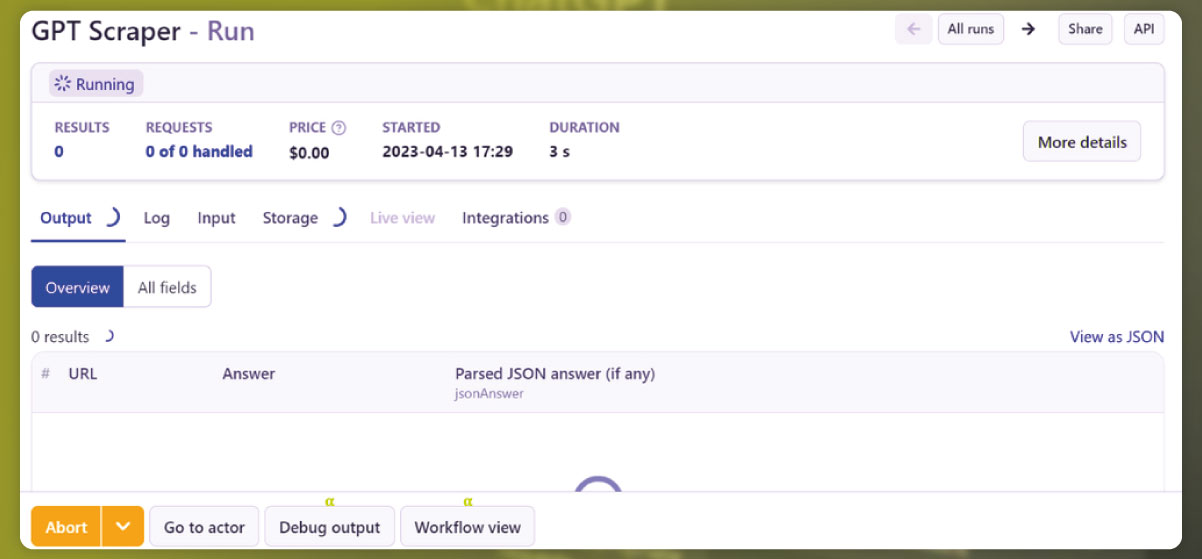Select the Overview toggle
The height and width of the screenshot is (559, 1202).
(78, 287)
